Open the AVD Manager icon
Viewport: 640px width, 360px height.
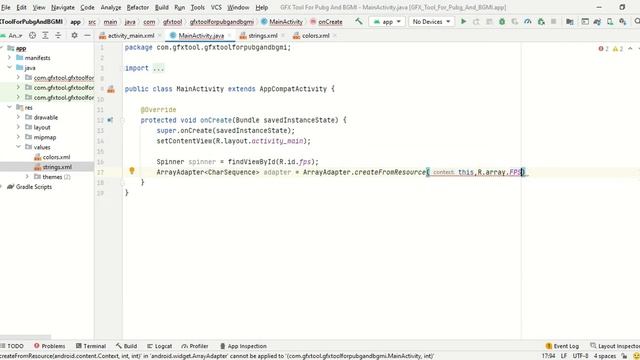click(x=610, y=21)
